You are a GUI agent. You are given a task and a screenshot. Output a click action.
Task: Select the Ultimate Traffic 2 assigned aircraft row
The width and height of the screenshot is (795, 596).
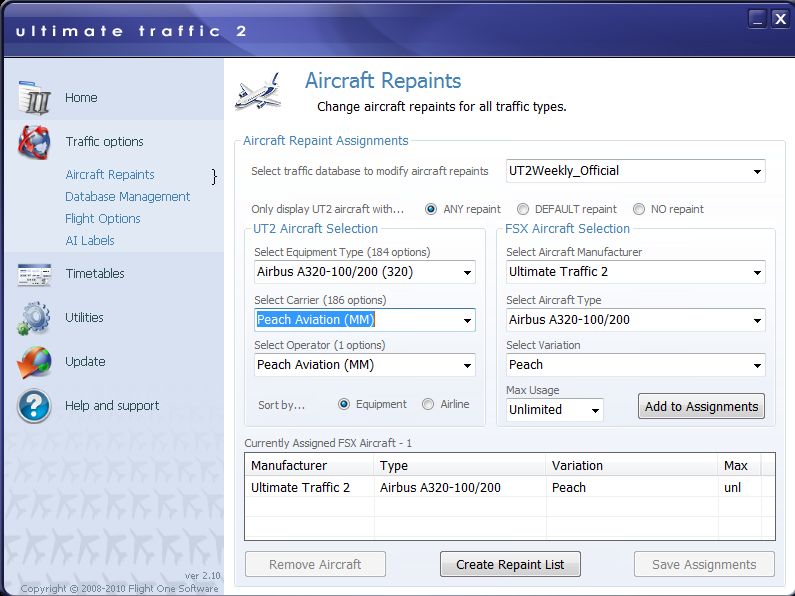pos(510,488)
